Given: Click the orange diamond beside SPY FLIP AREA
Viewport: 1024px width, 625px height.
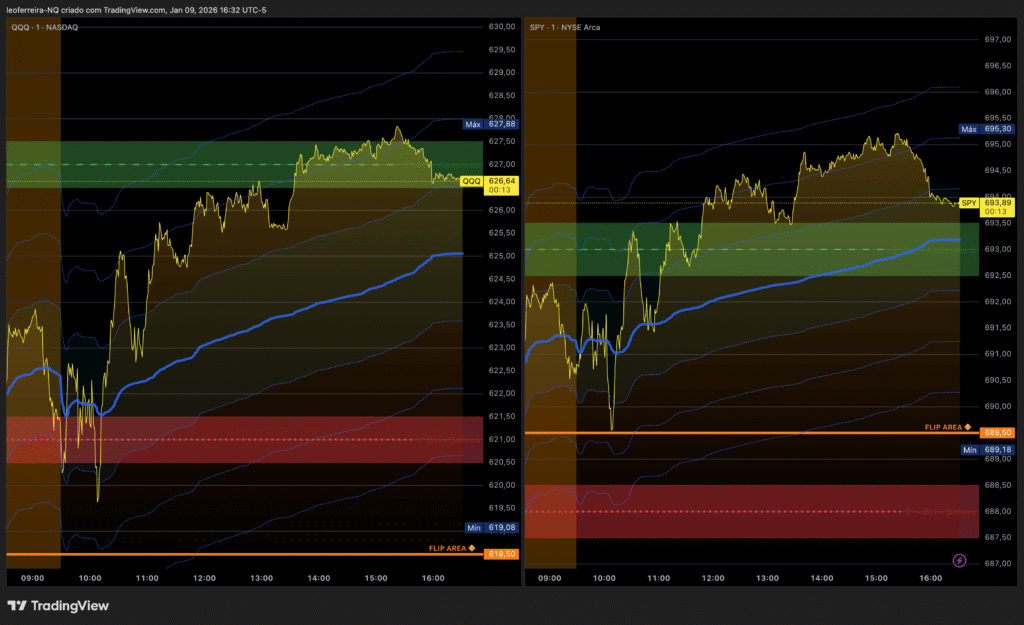Looking at the screenshot, I should 967,426.
